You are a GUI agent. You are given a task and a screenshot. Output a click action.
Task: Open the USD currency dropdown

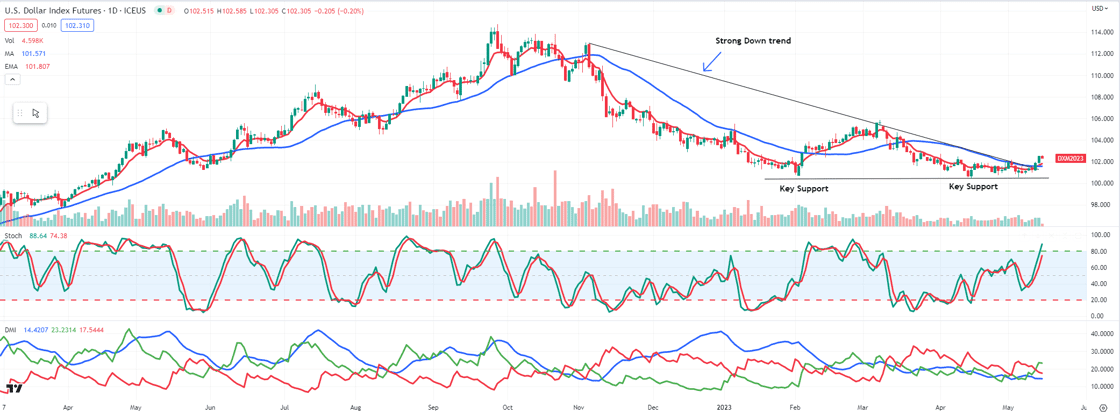coord(1099,8)
